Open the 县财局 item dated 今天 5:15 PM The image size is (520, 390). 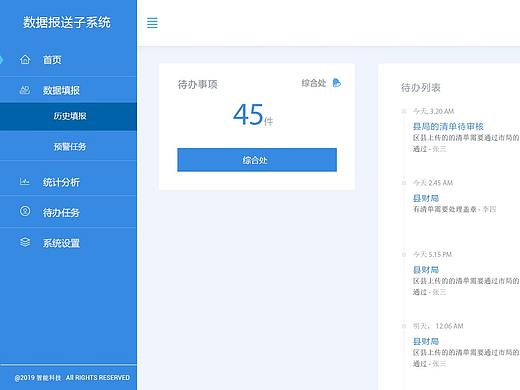pos(426,270)
